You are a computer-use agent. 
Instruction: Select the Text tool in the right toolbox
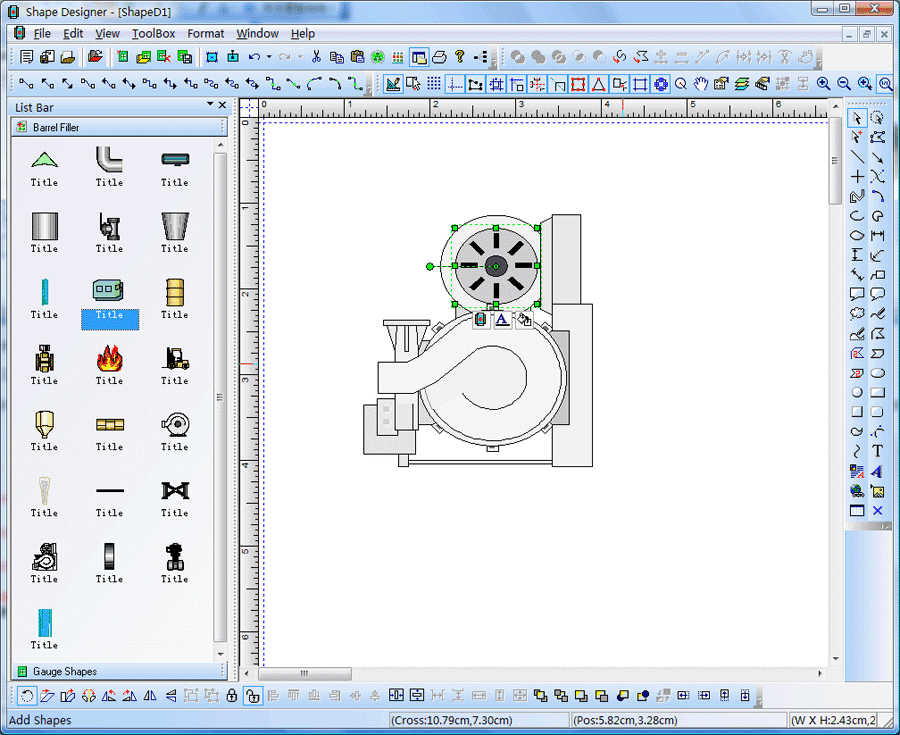click(x=877, y=451)
